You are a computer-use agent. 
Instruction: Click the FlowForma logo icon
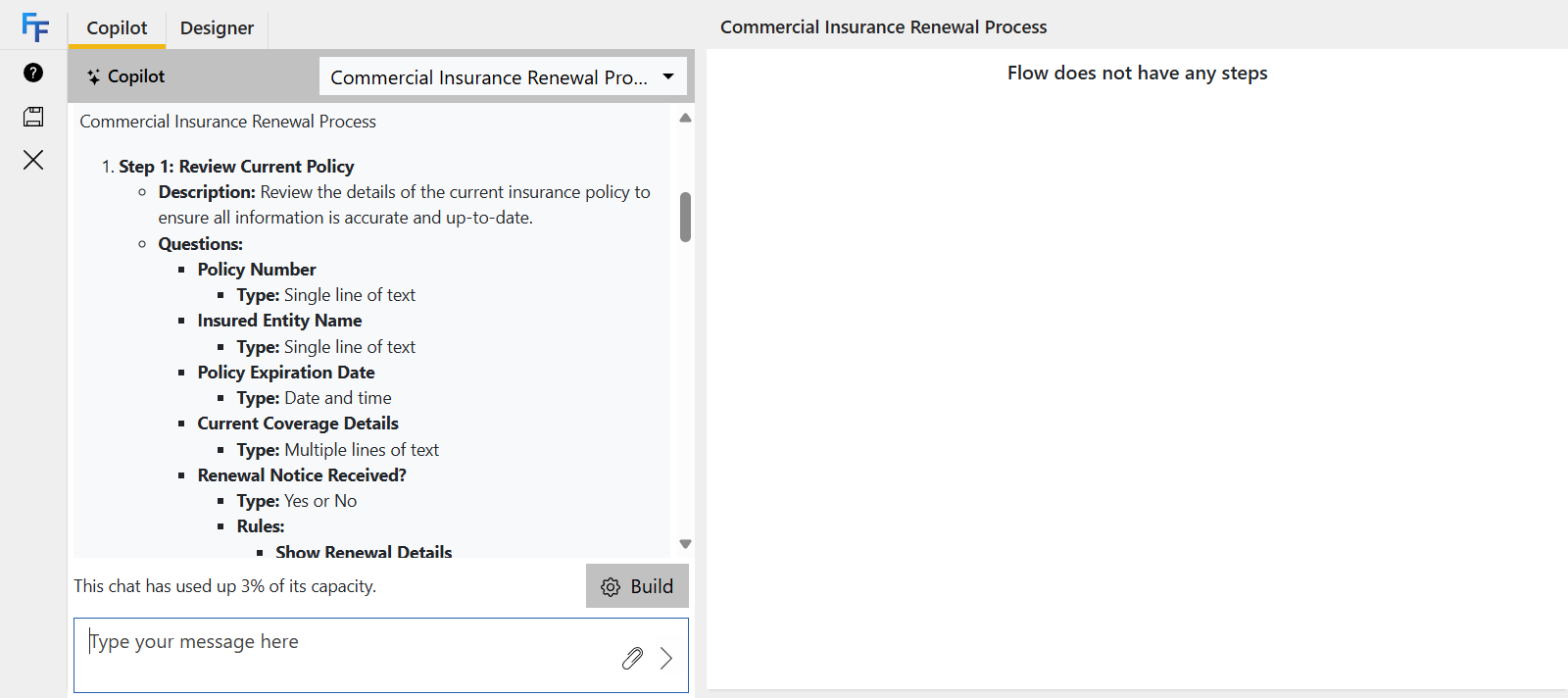pyautogui.click(x=34, y=27)
